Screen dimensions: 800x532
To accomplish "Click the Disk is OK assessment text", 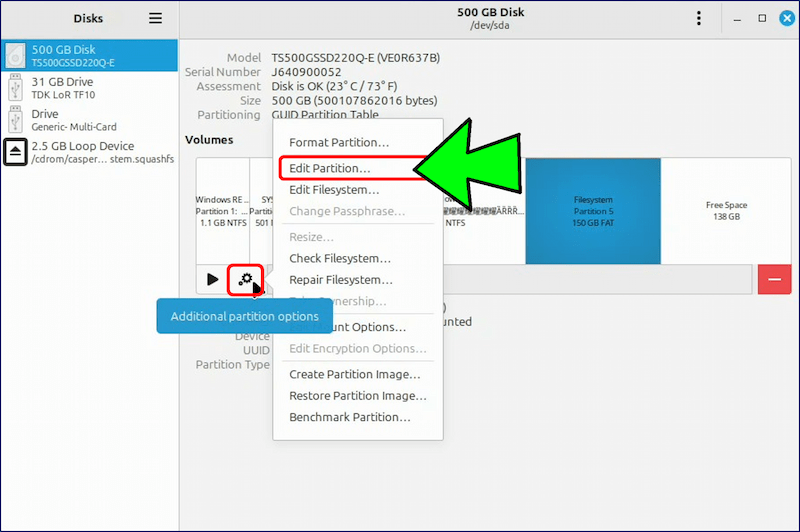I will coord(334,86).
